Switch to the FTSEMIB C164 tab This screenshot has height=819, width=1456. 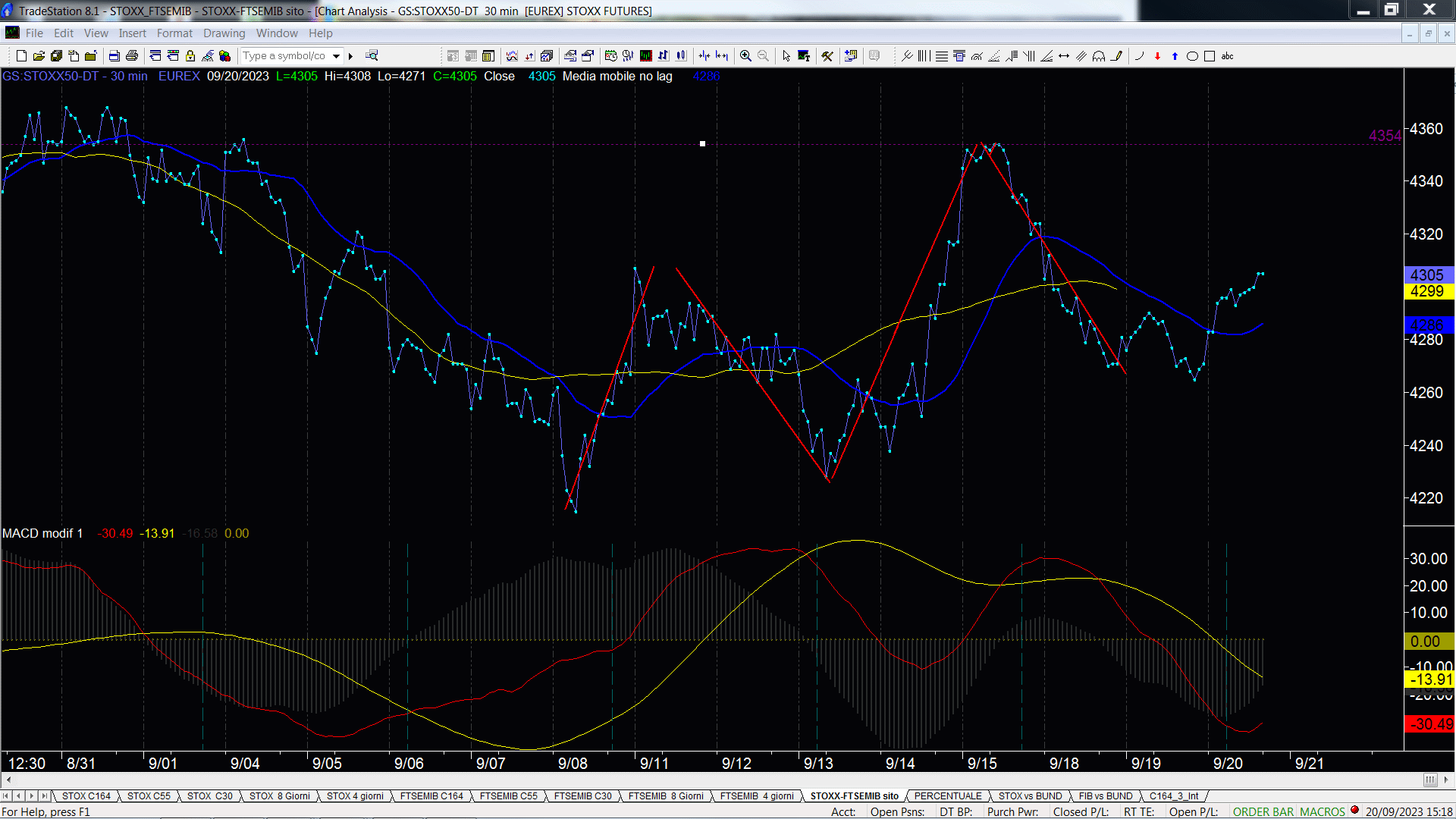(x=431, y=796)
